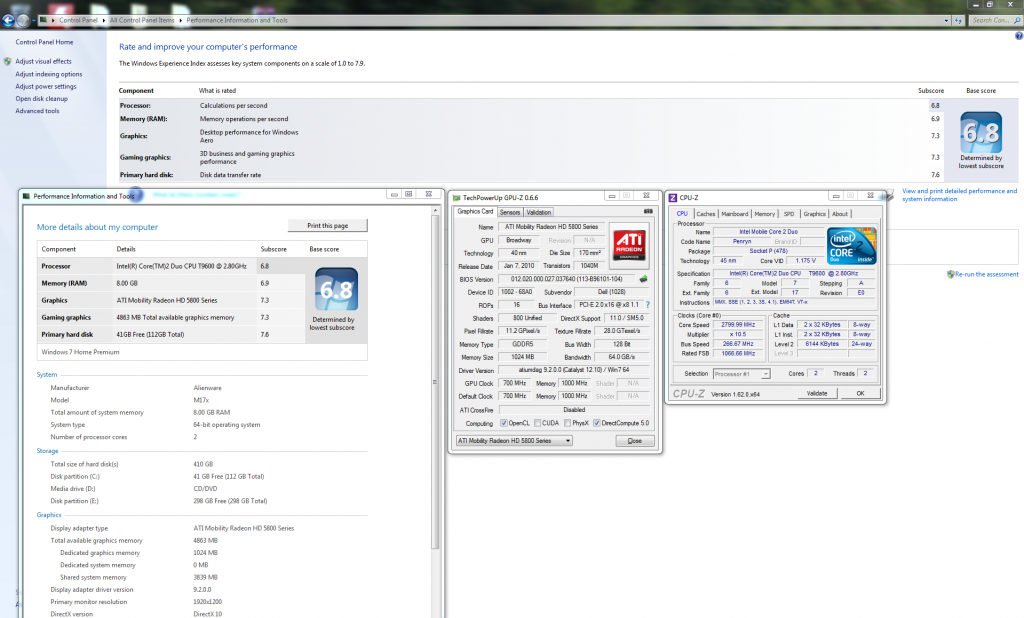1024x618 pixels.
Task: Click the Search Control Panel field
Action: pos(995,20)
